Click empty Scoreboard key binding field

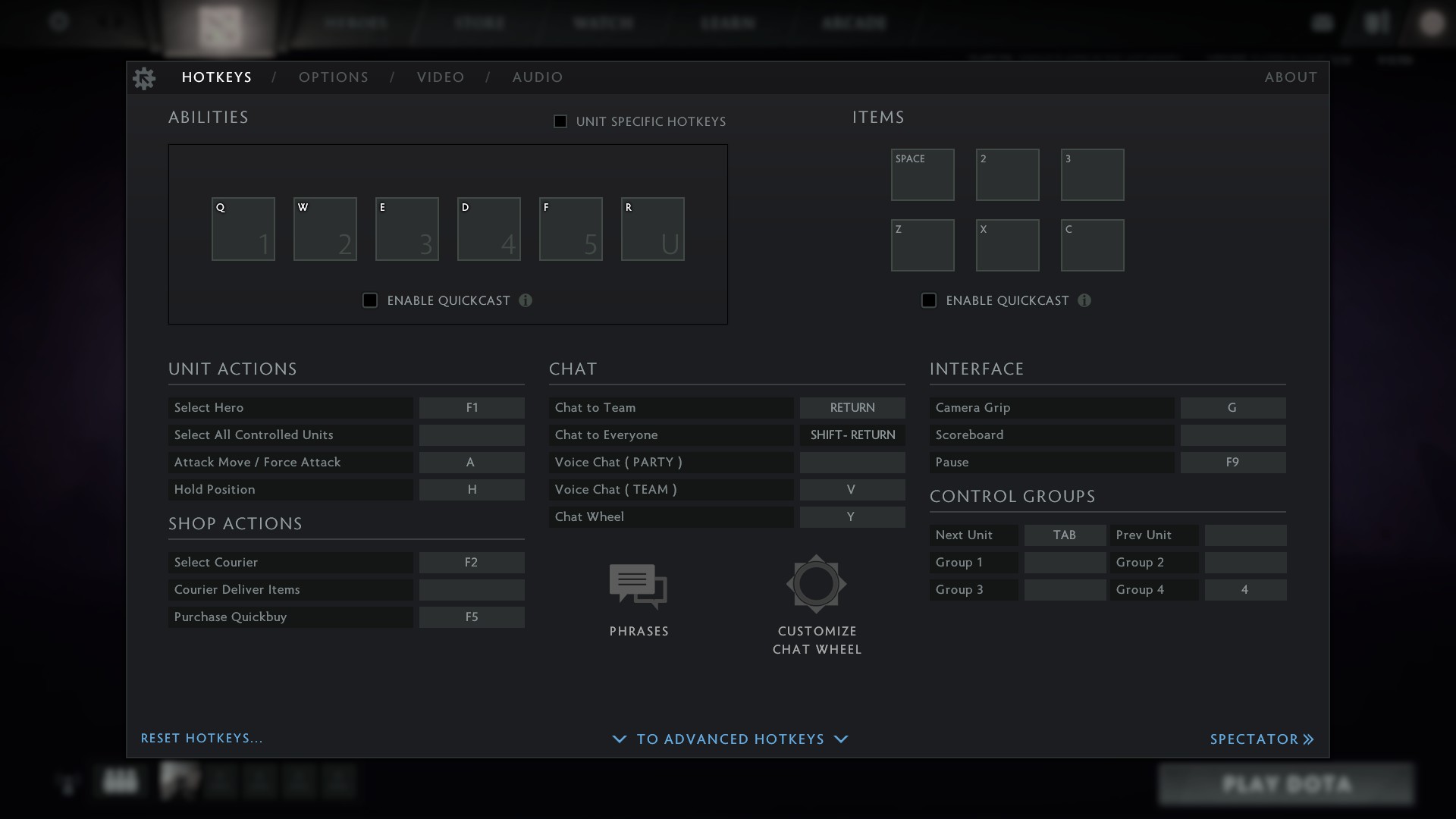click(x=1232, y=435)
